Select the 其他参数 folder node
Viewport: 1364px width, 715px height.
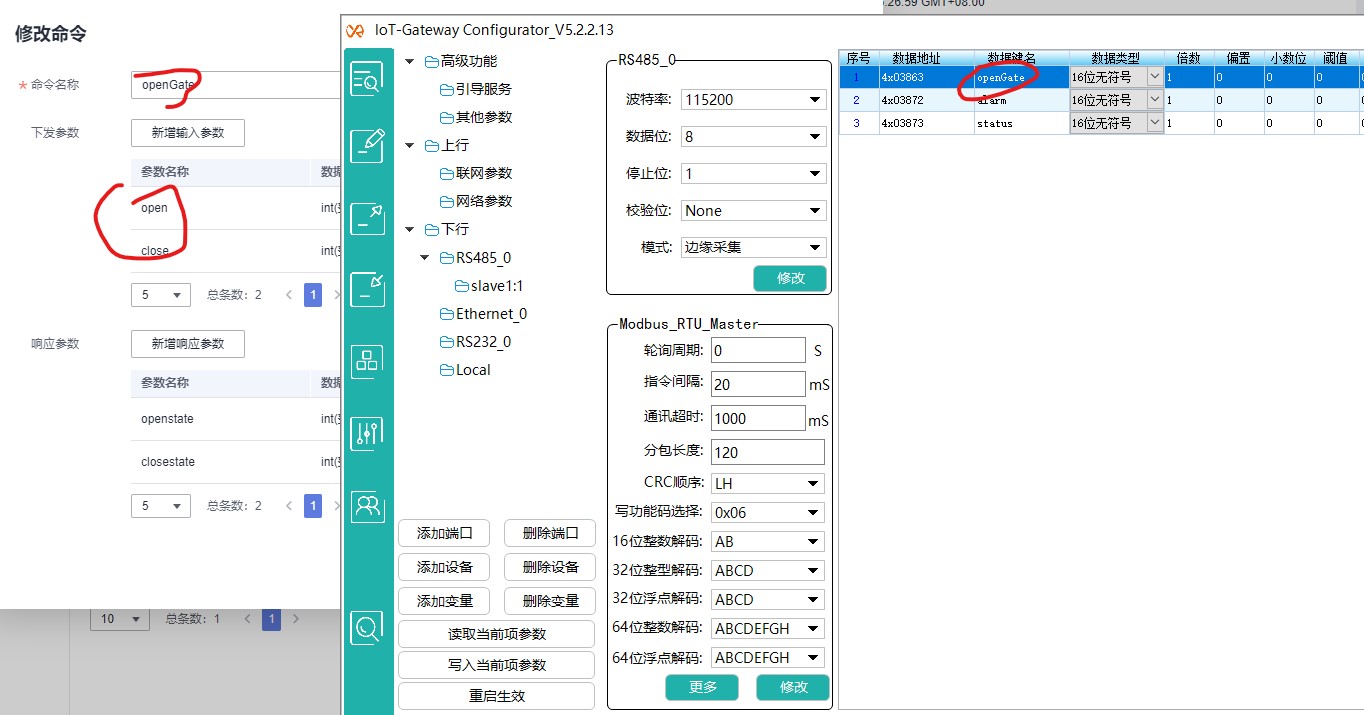476,117
